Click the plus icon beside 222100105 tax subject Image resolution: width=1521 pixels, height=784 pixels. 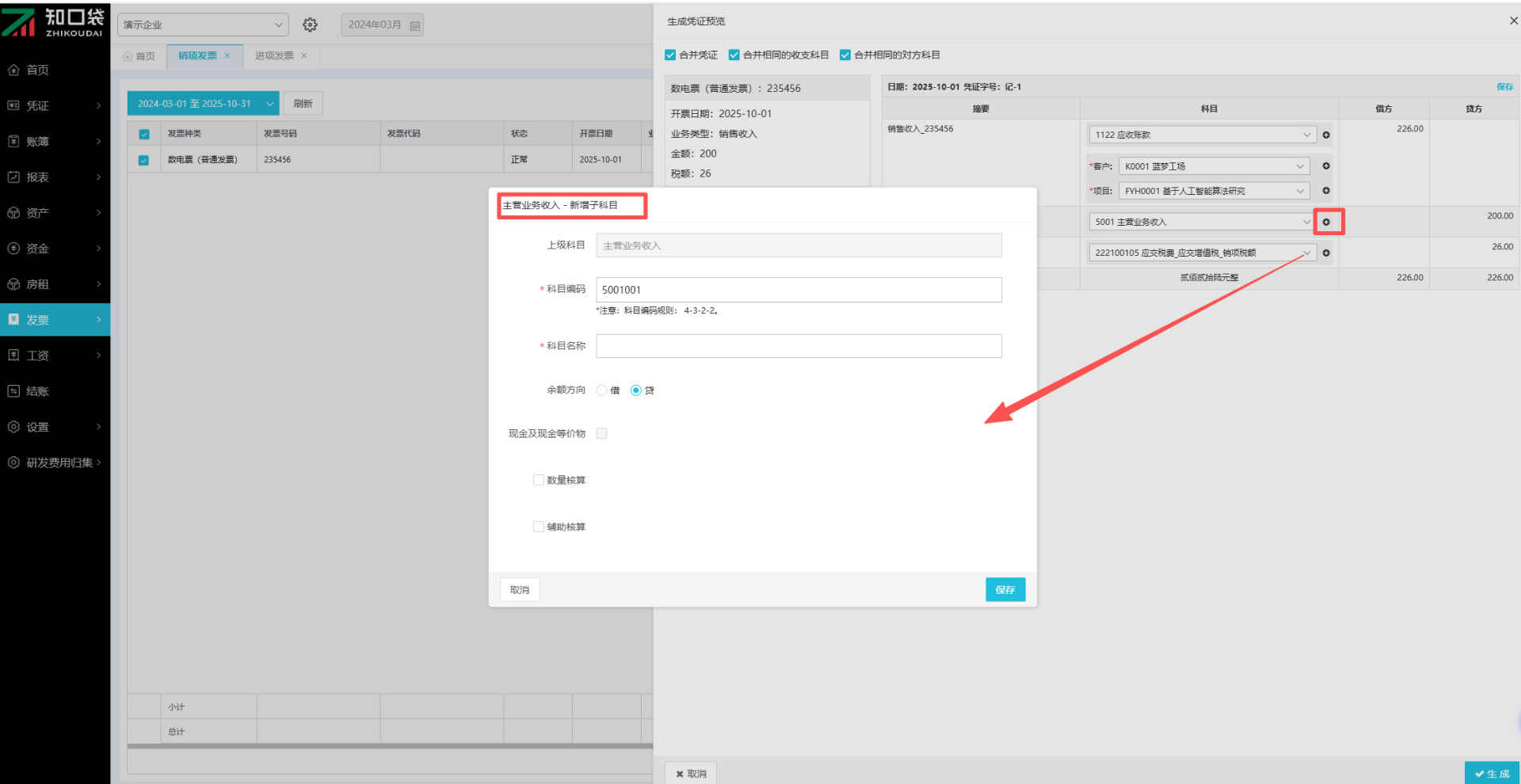coord(1326,253)
